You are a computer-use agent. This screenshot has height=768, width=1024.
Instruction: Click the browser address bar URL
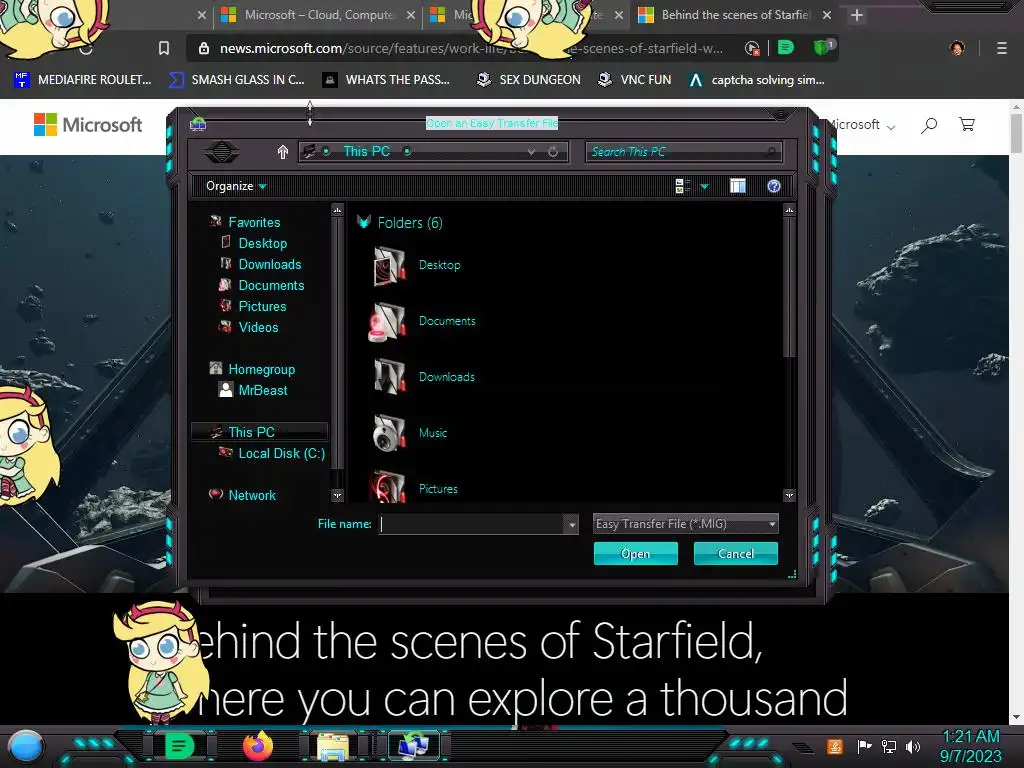coord(470,48)
